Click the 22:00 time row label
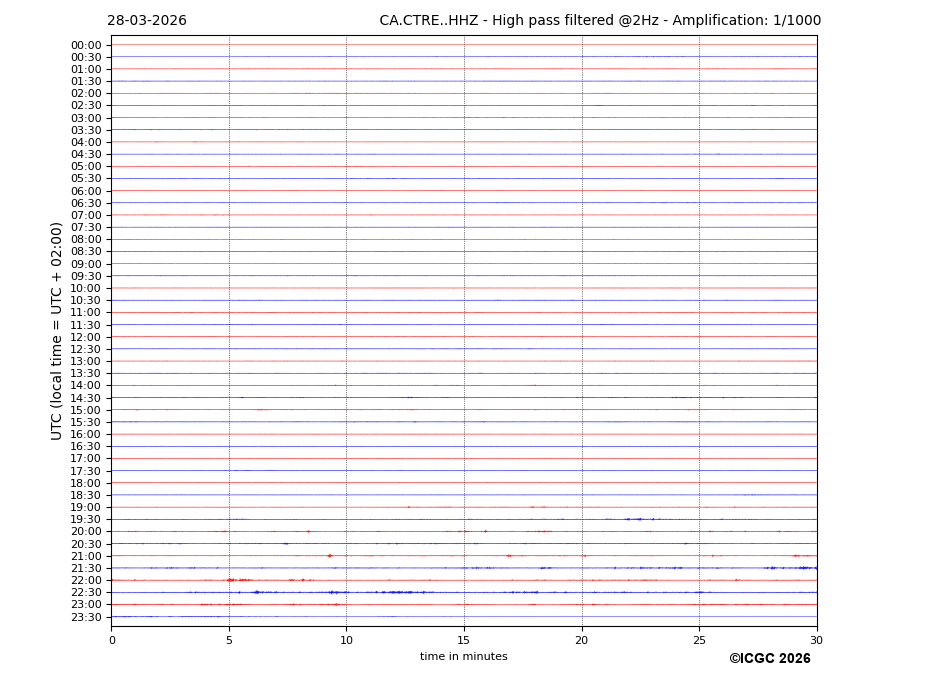 click(86, 581)
